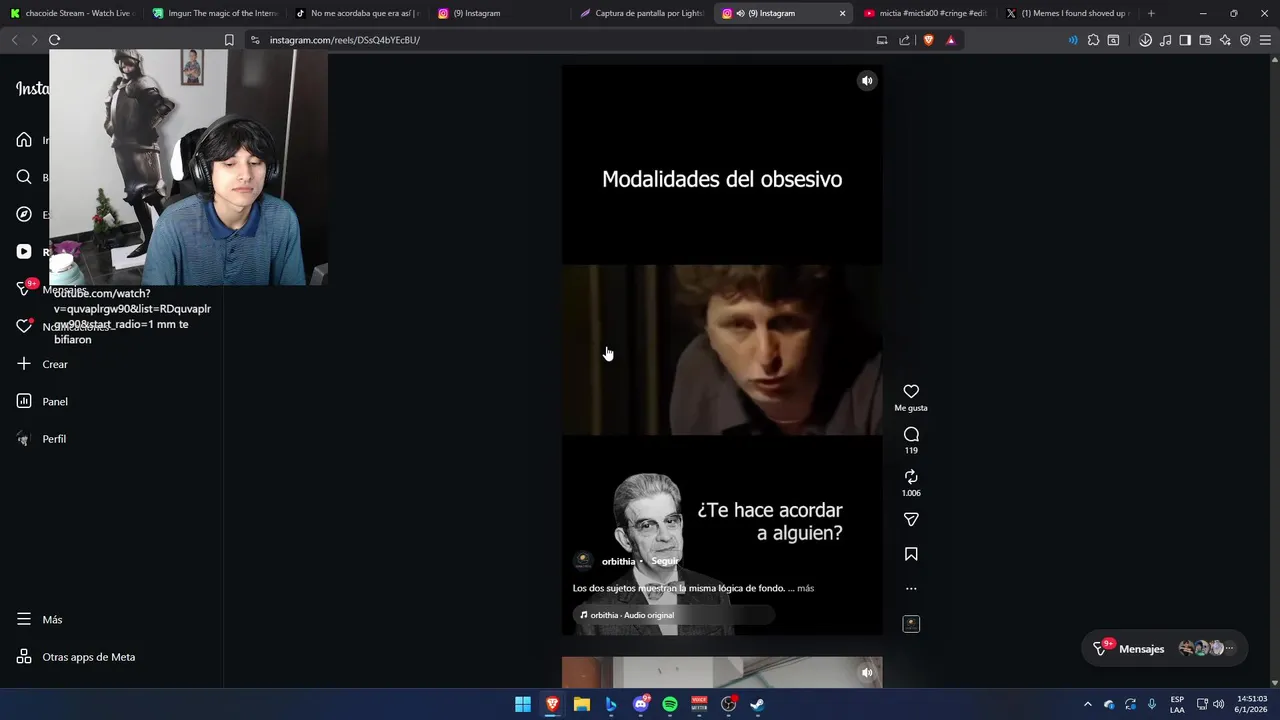This screenshot has height=720, width=1280.
Task: Open orbithia's profile from username
Action: pos(618,561)
